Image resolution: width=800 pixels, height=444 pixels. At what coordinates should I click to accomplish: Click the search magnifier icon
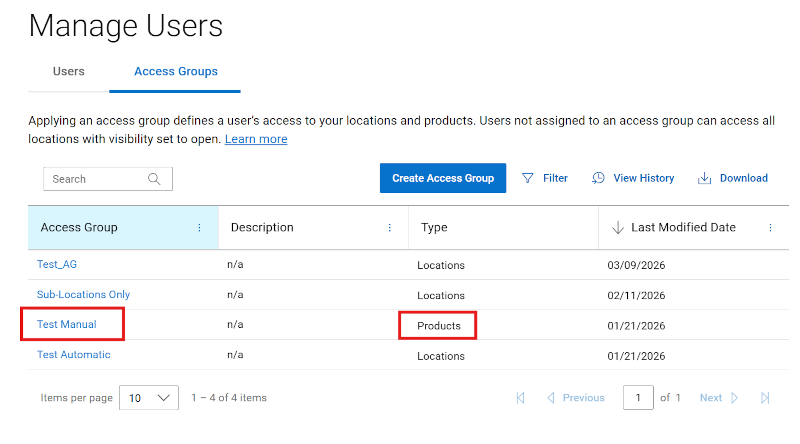tap(154, 179)
